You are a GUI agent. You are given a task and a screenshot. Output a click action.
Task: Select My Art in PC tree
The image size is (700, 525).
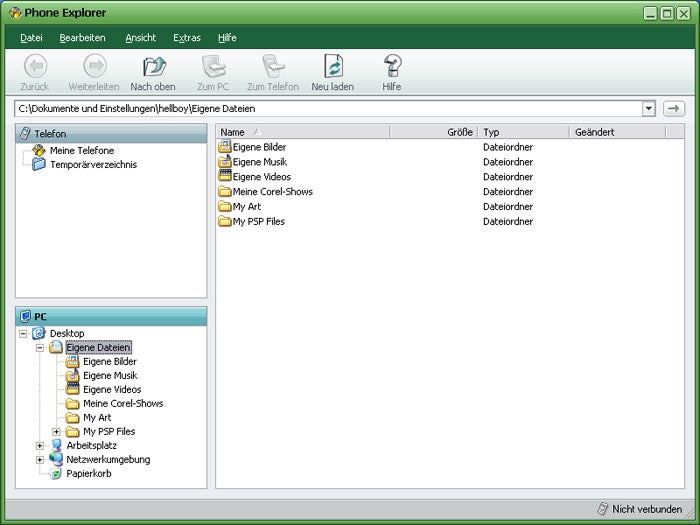pos(97,417)
